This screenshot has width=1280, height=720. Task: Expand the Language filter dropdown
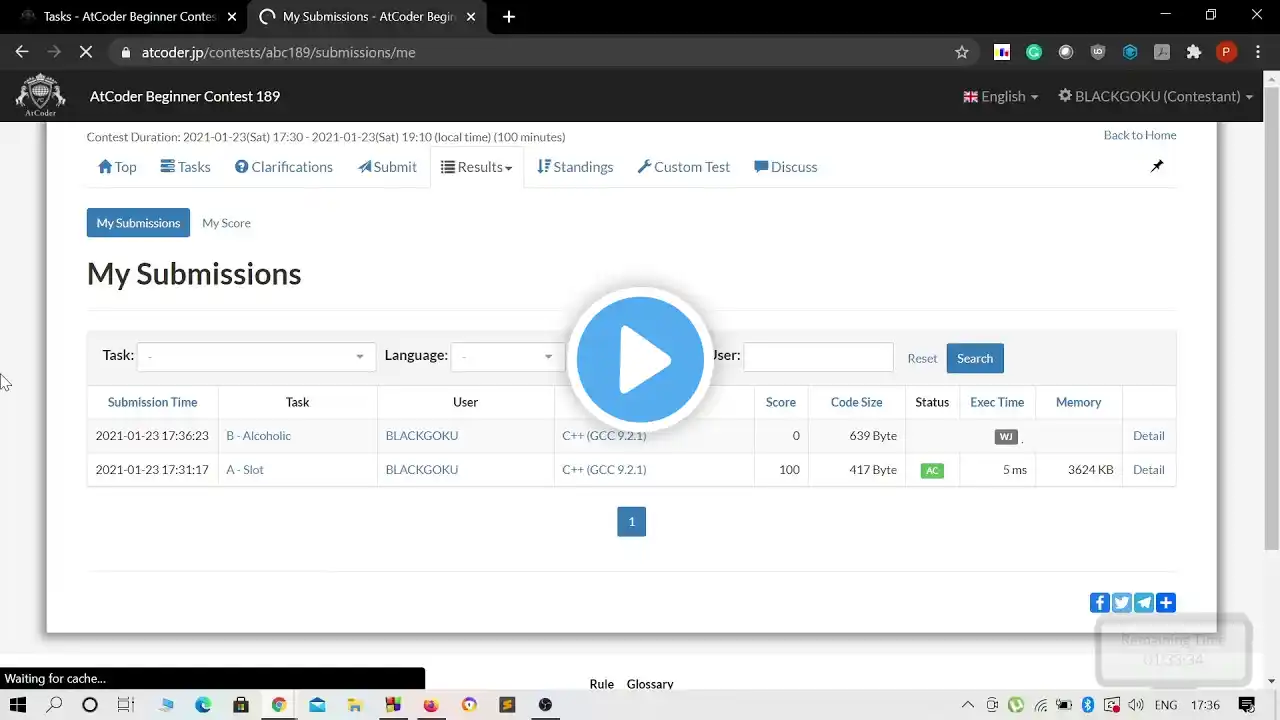click(x=508, y=357)
